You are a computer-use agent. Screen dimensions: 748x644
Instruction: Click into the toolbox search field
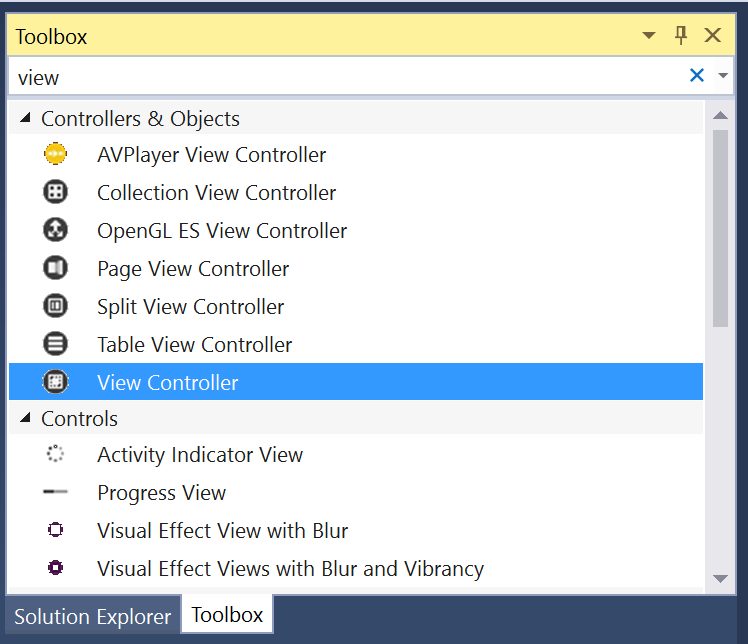348,76
